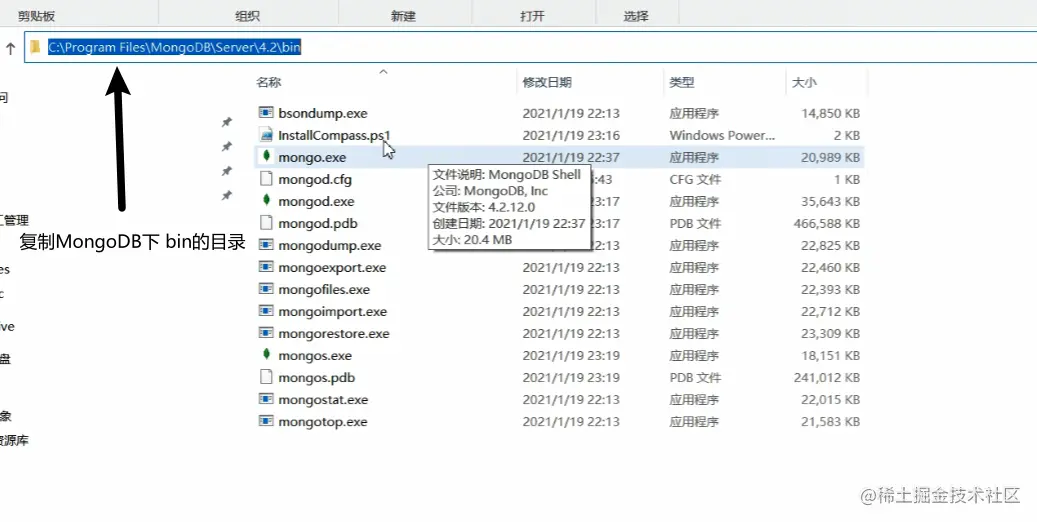The image size is (1037, 522).
Task: Select the file named mongorestore.exe
Action: point(334,333)
